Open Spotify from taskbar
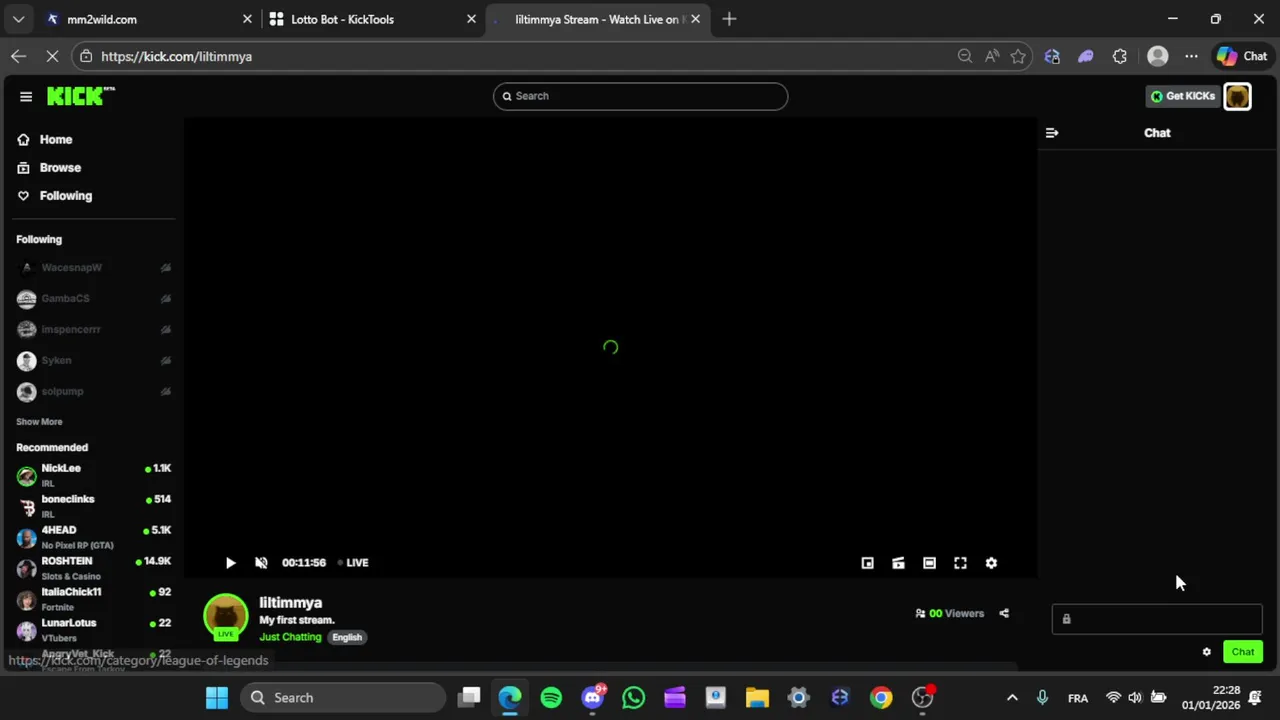The image size is (1280, 720). point(551,698)
